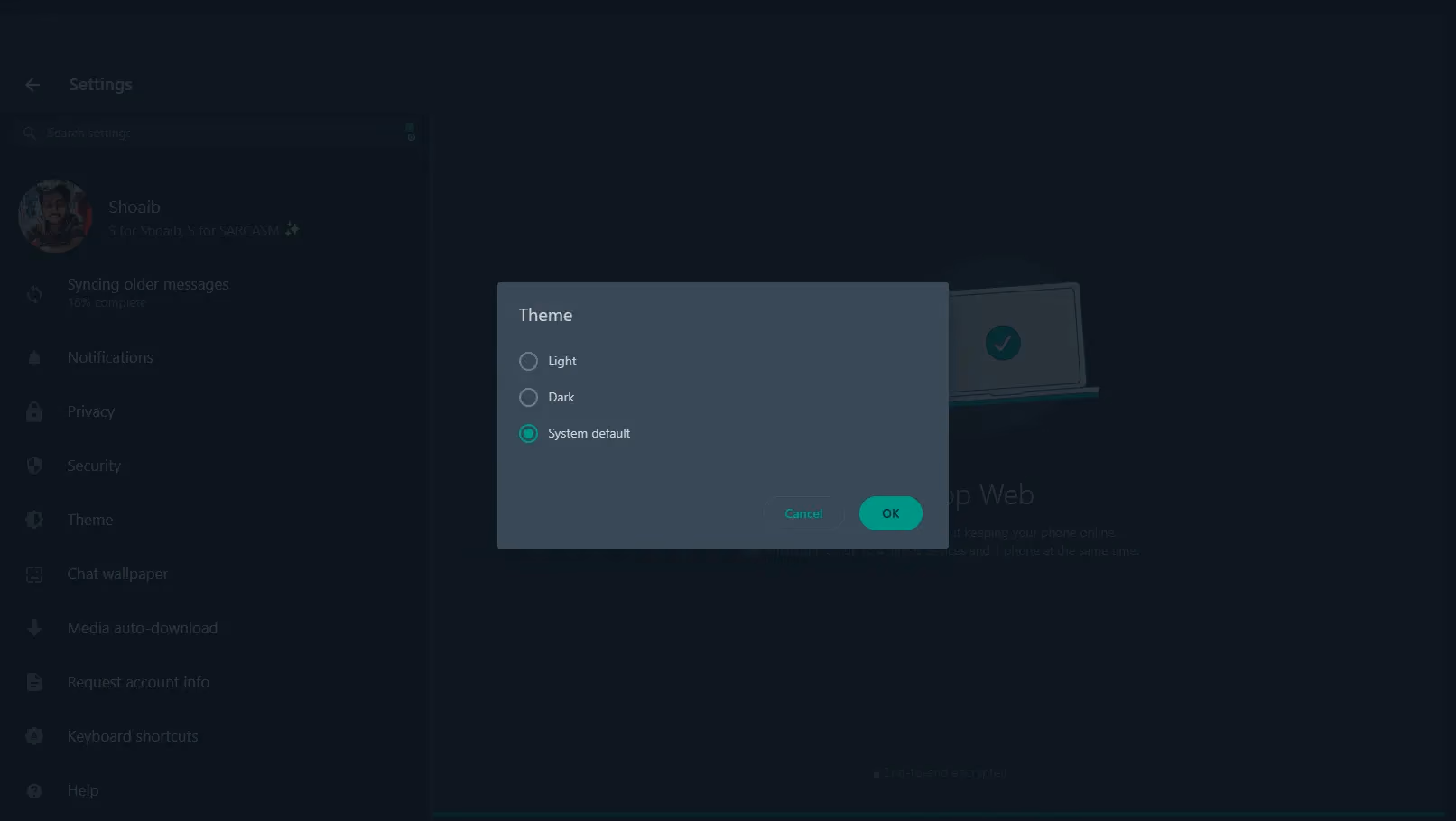
Task: Choose System default theme radio option
Action: (x=528, y=433)
